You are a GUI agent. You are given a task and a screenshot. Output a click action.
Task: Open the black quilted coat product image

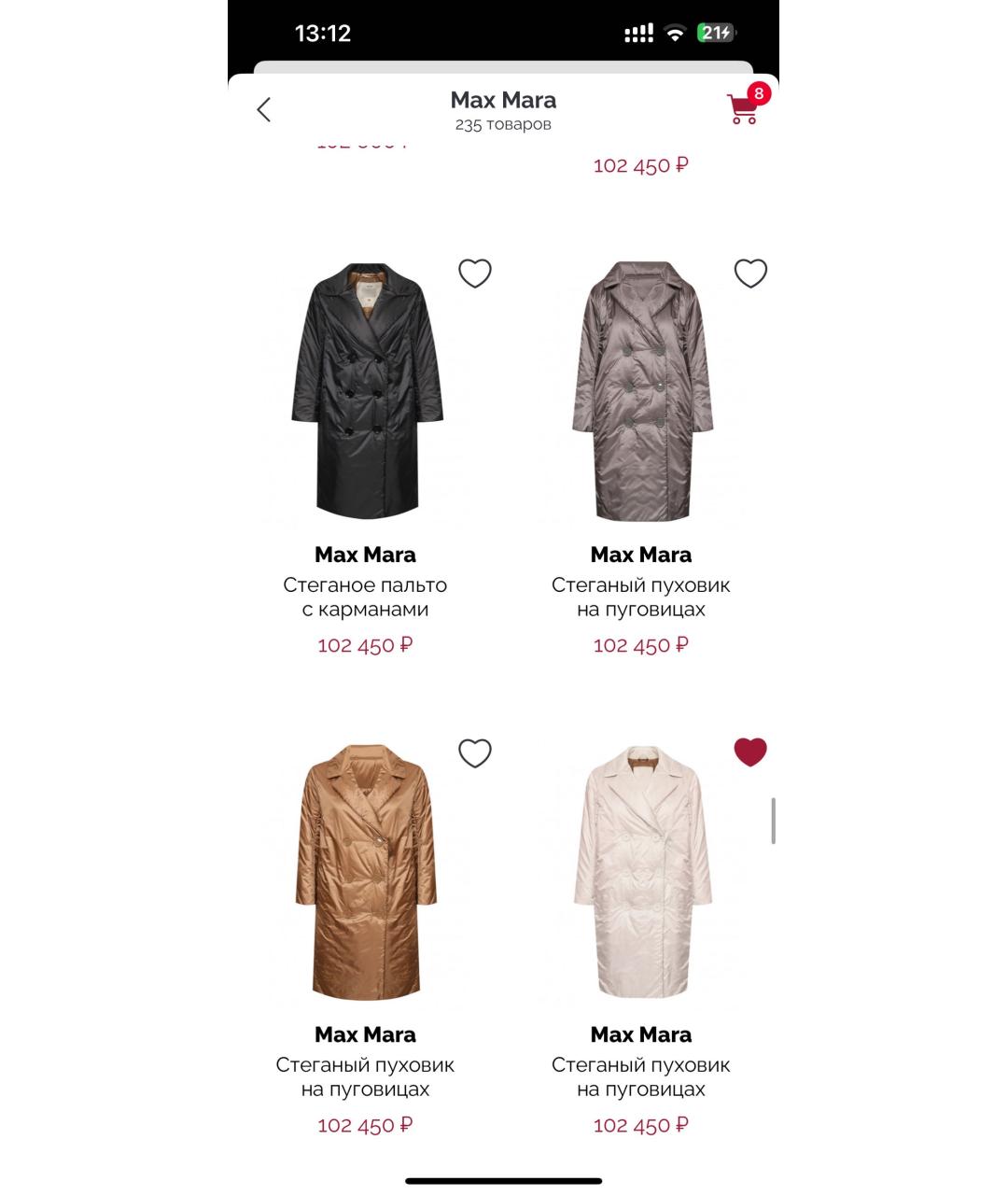(366, 392)
